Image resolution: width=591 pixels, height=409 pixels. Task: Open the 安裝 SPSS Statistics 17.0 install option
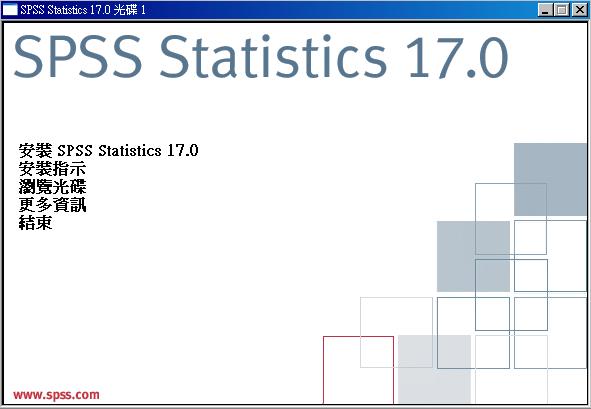[x=109, y=151]
